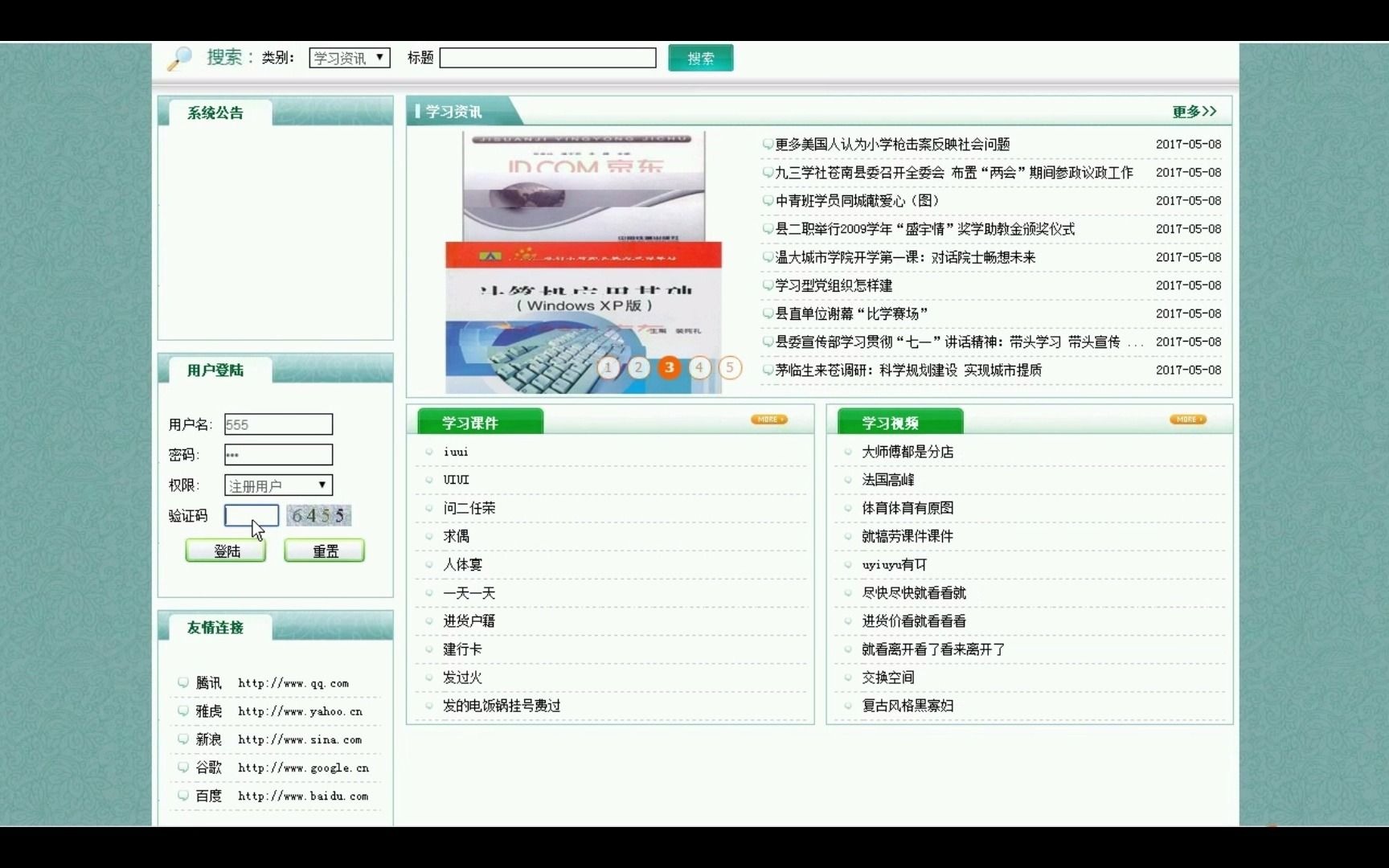Open 谷歌 friendly link www.google.cn
This screenshot has height=868, width=1389.
[x=283, y=768]
